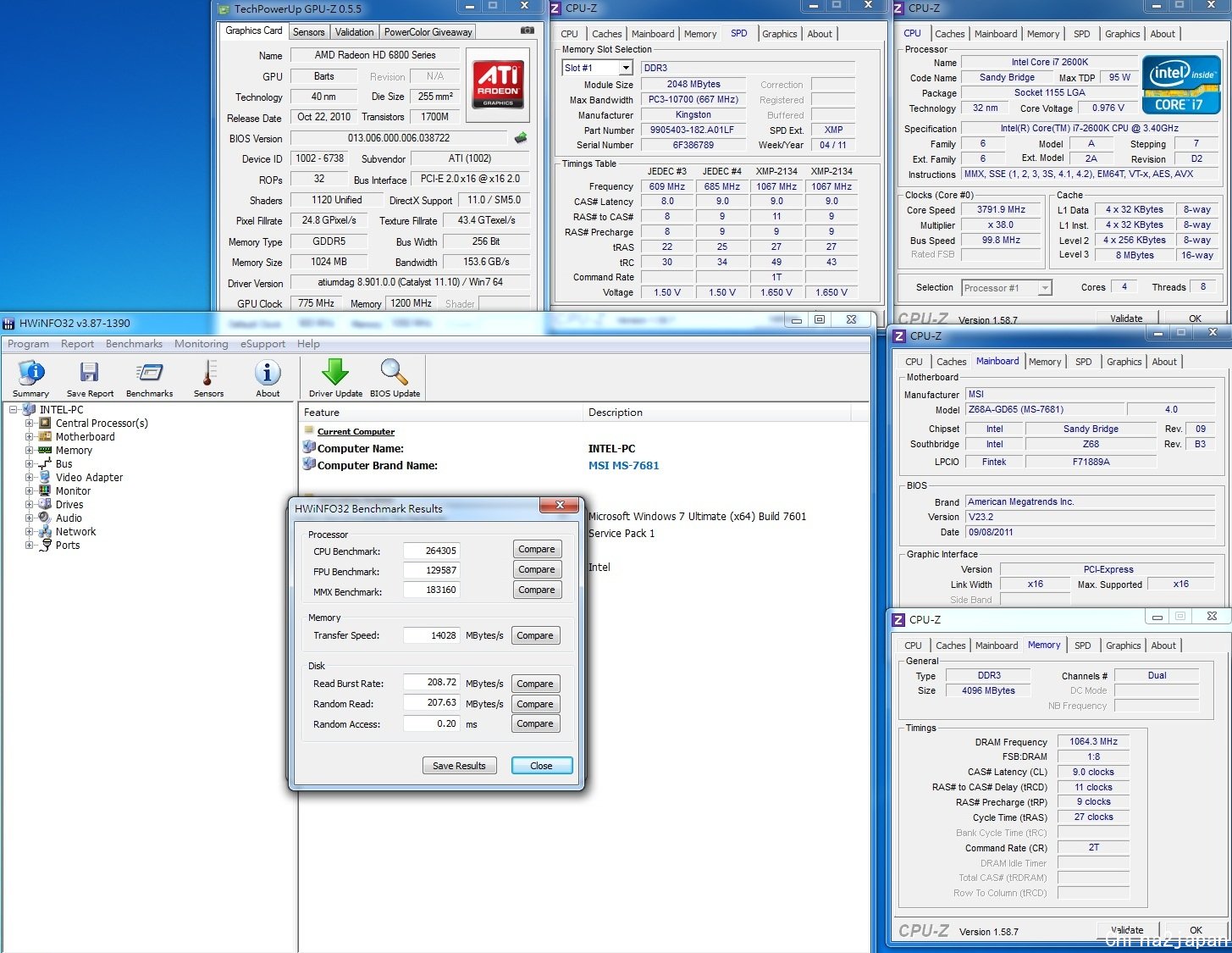Compare the FPU Benchmark result
Viewport: 1232px width, 953px height.
point(537,569)
